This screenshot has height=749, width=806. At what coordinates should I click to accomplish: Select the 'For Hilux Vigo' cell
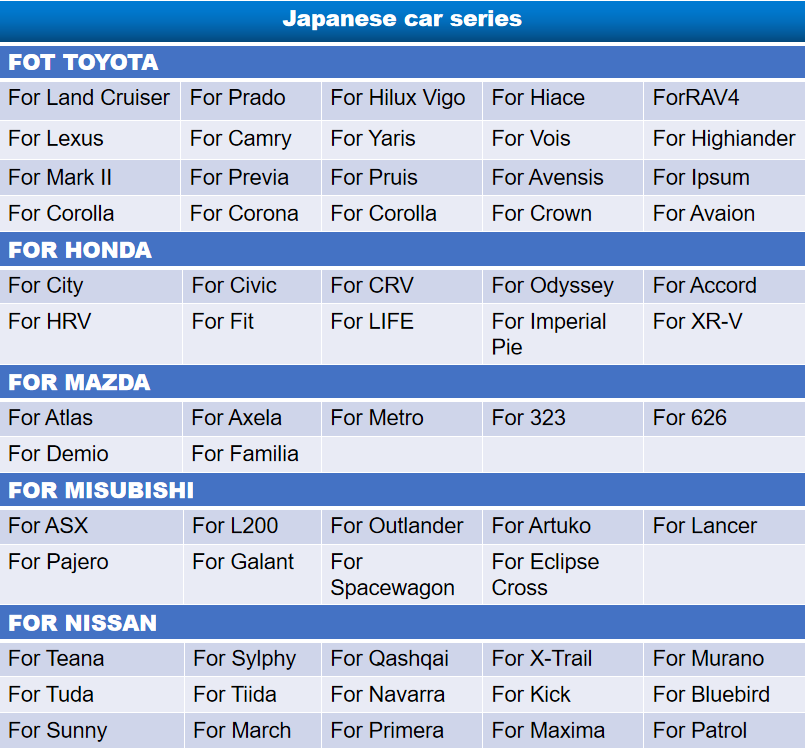pyautogui.click(x=398, y=98)
